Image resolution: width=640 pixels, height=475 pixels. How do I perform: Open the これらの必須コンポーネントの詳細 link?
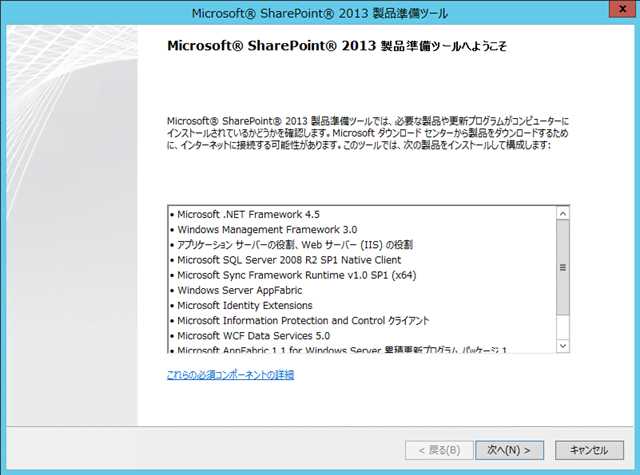[230, 375]
